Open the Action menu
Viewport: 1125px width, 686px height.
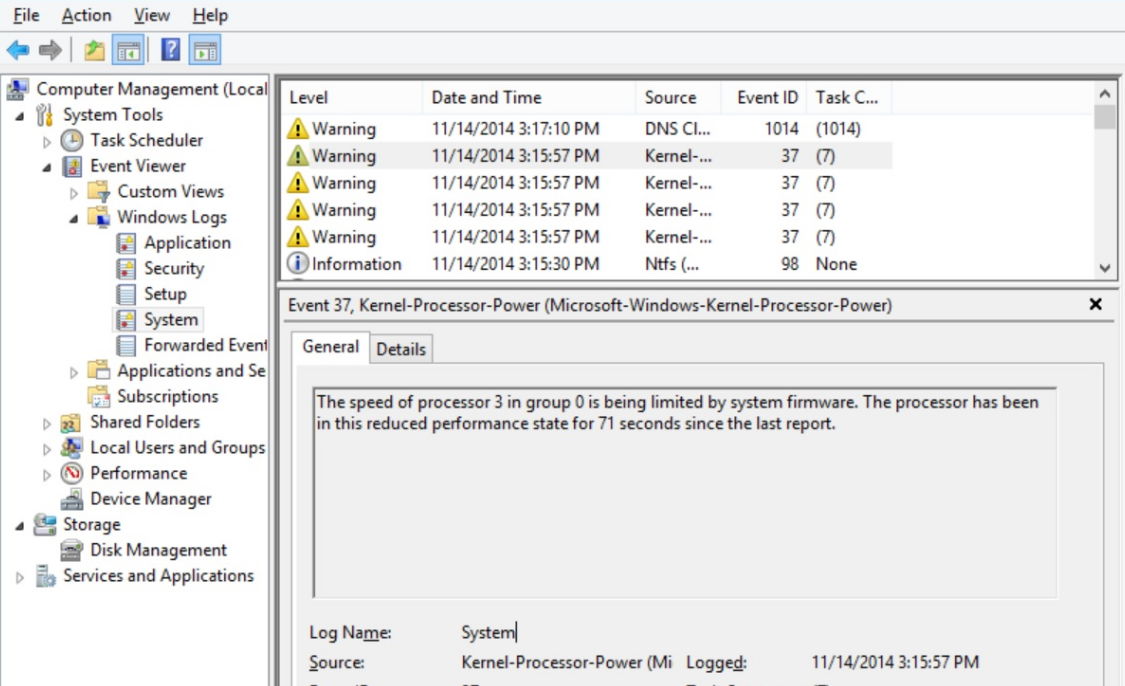pyautogui.click(x=86, y=15)
